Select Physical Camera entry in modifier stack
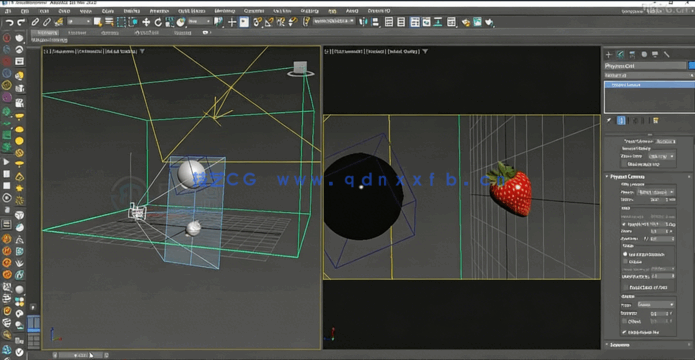Screen dimensions: 695x360 coord(649,85)
